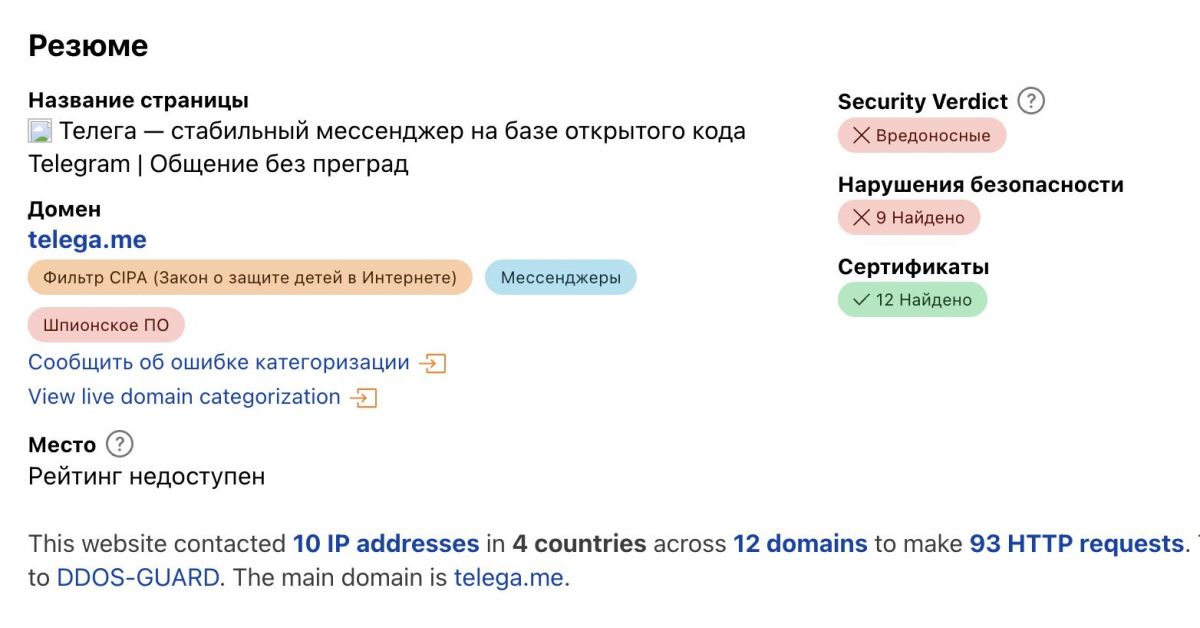Click the Телега page title text
Image resolution: width=1200 pixels, height=628 pixels.
coord(400,131)
